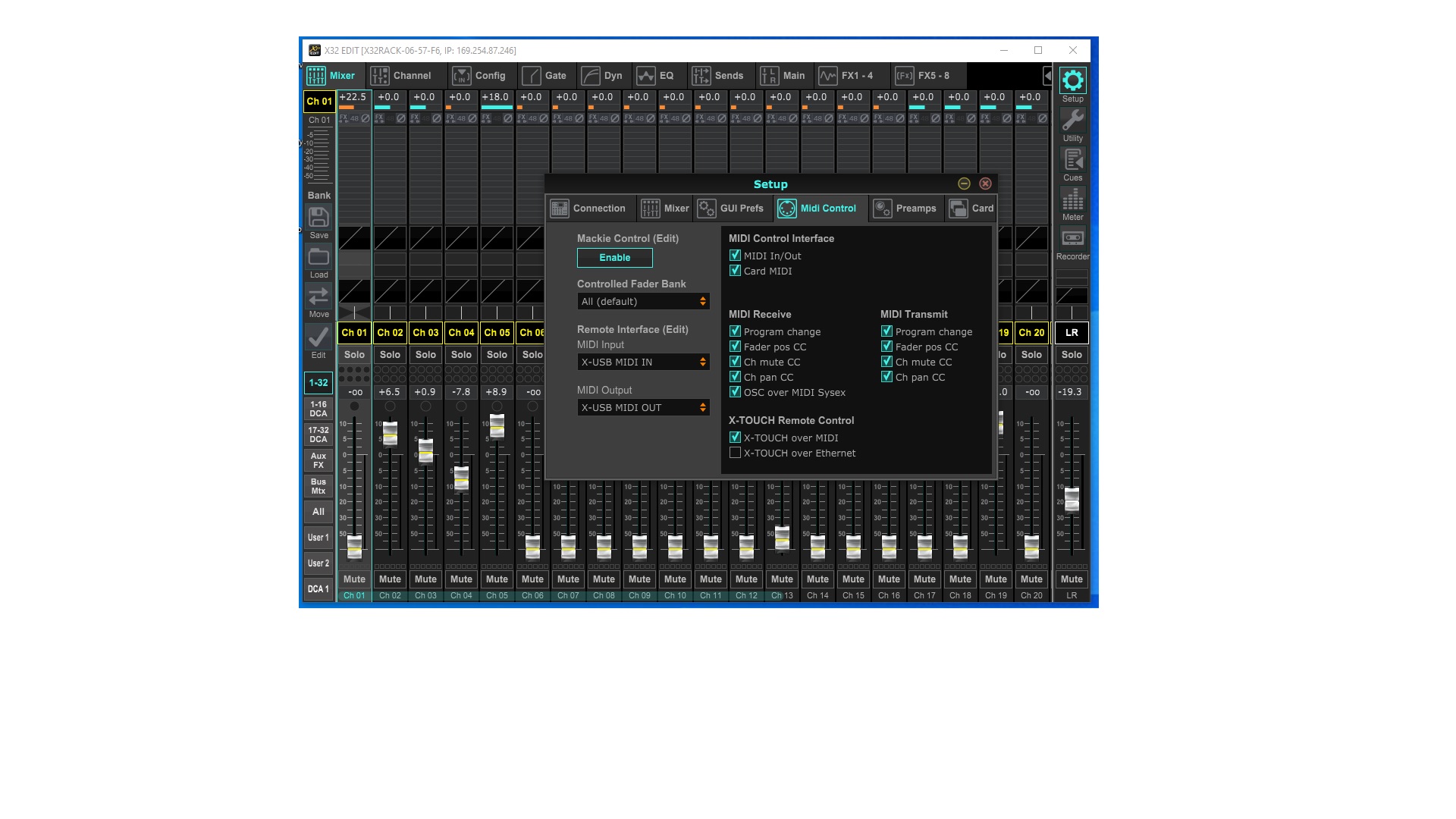Open the Cues icon in sidebar
Viewport: 1456px width, 819px height.
(x=1072, y=161)
